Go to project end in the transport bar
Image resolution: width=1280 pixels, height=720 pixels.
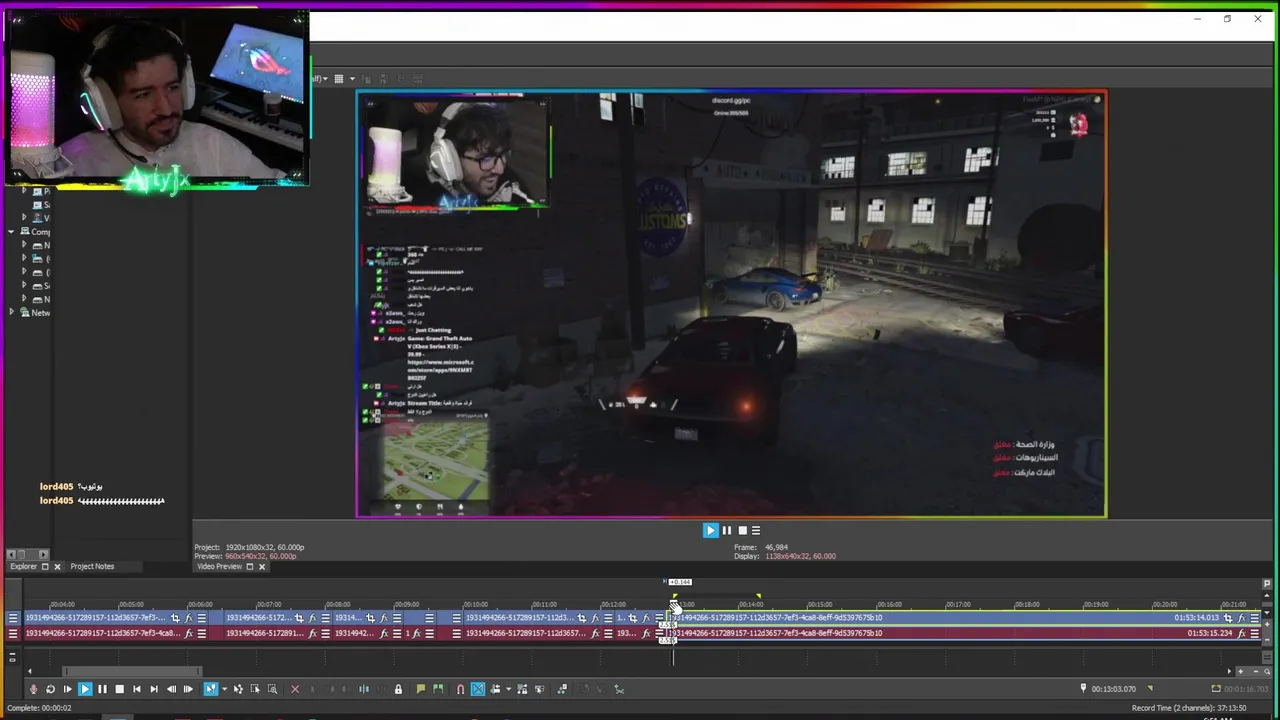[x=154, y=689]
